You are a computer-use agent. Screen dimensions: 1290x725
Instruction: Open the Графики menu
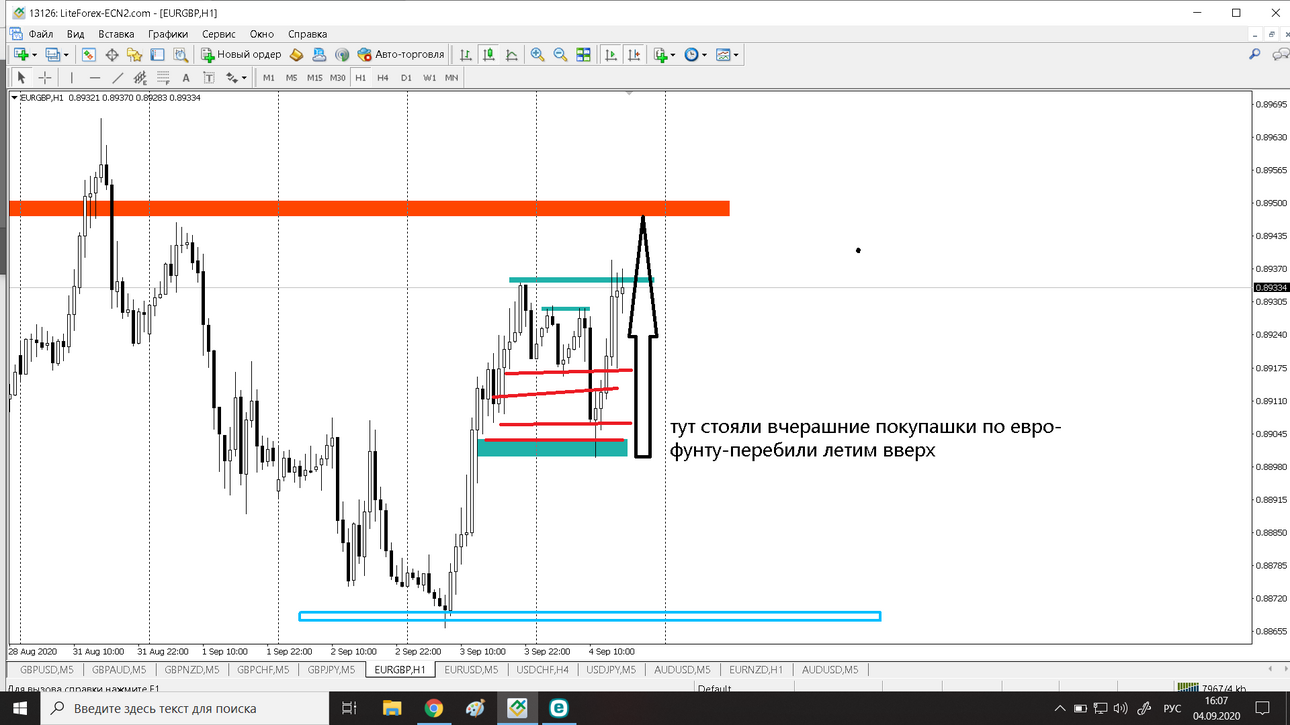(x=168, y=34)
